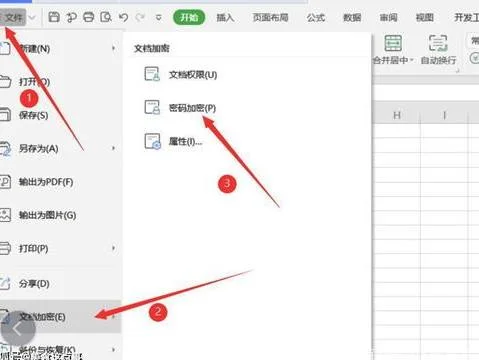Click the save icon in quick toolbar
Image resolution: width=479 pixels, height=360 pixels.
tap(54, 17)
